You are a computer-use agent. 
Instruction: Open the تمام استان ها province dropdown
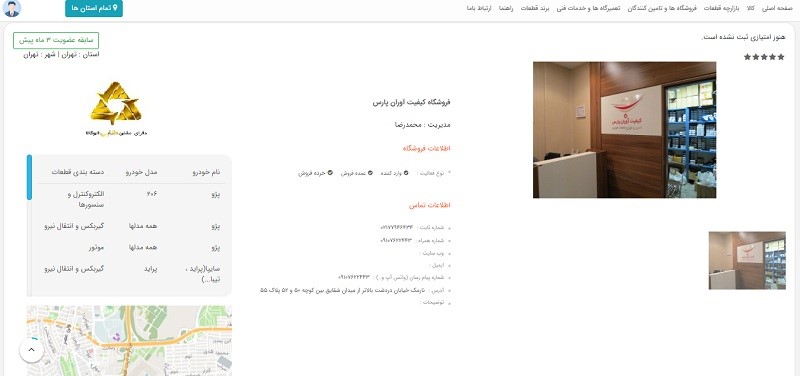[94, 8]
